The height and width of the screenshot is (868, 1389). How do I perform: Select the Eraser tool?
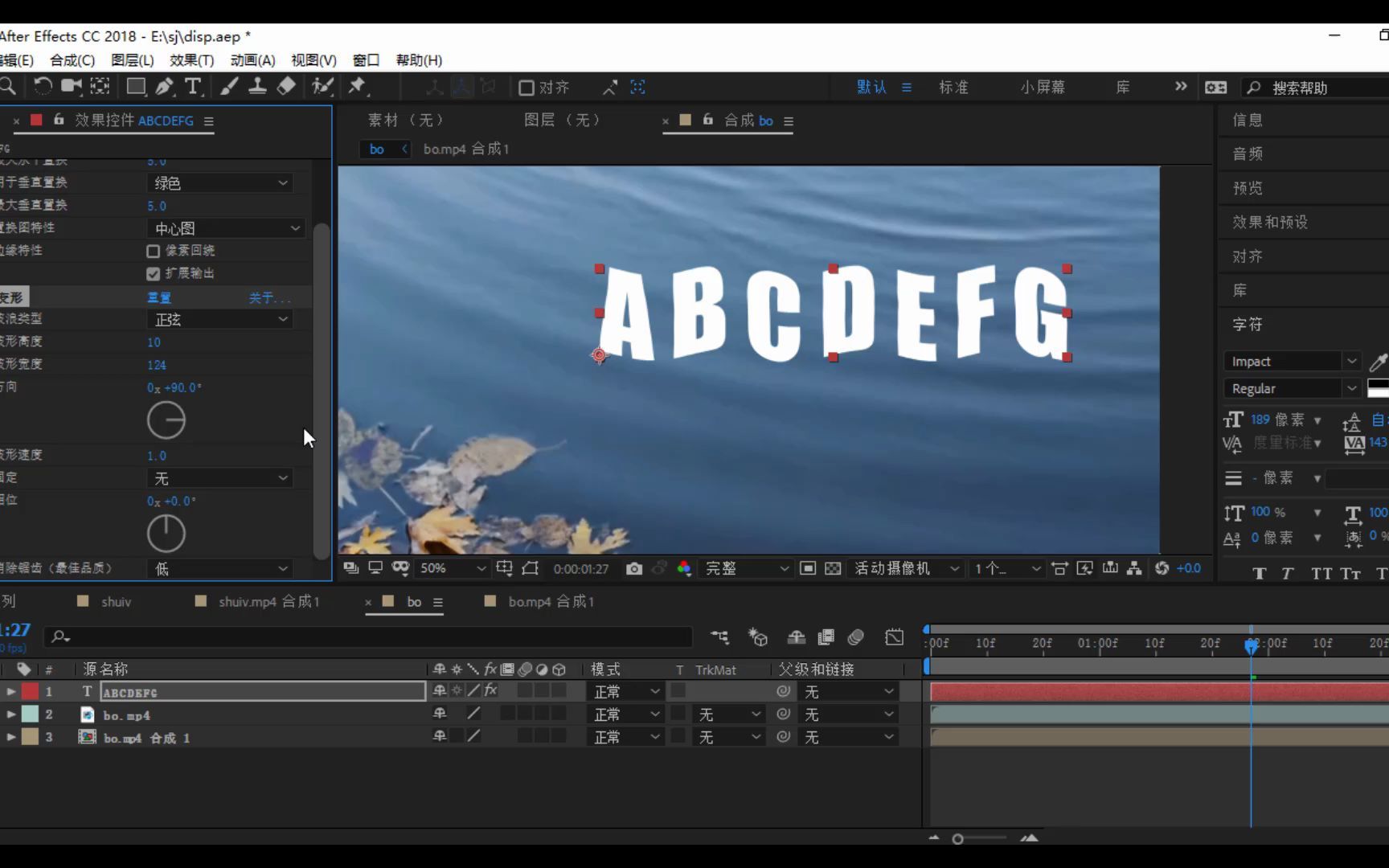click(286, 87)
